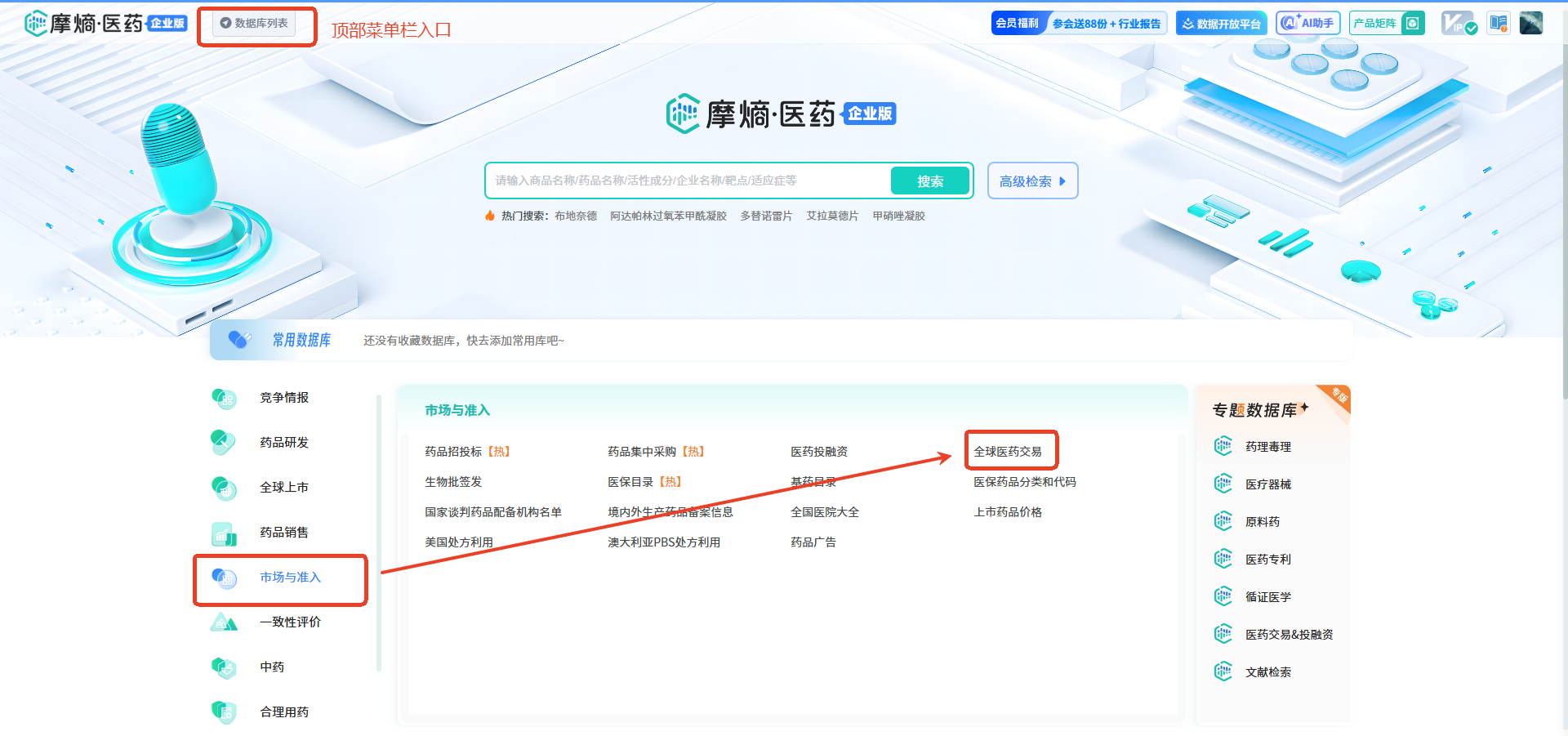The height and width of the screenshot is (736, 1568).
Task: Open the 基药目录 database
Action: coord(813,482)
